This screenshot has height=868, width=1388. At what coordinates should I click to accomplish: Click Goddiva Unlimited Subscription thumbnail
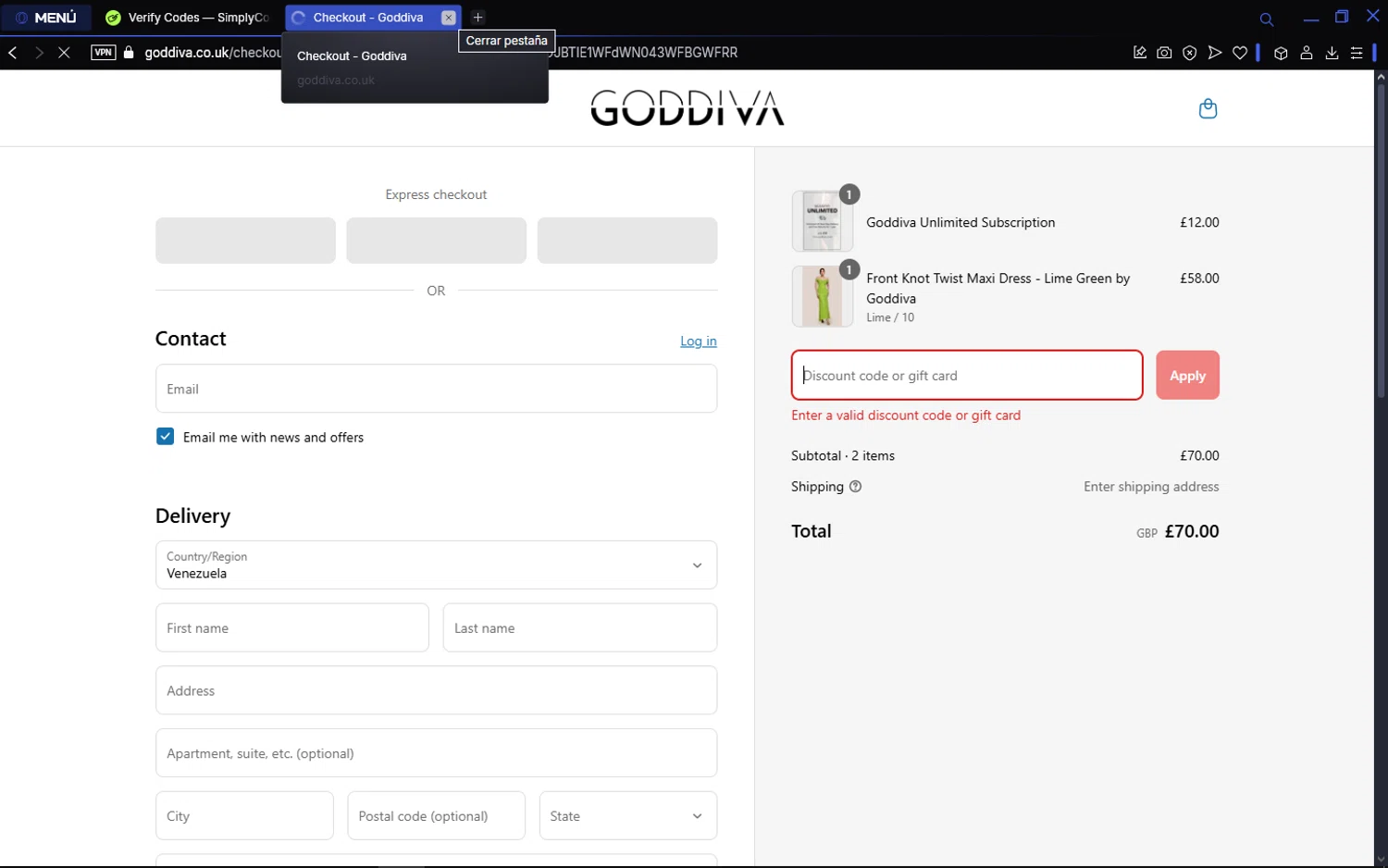point(822,221)
